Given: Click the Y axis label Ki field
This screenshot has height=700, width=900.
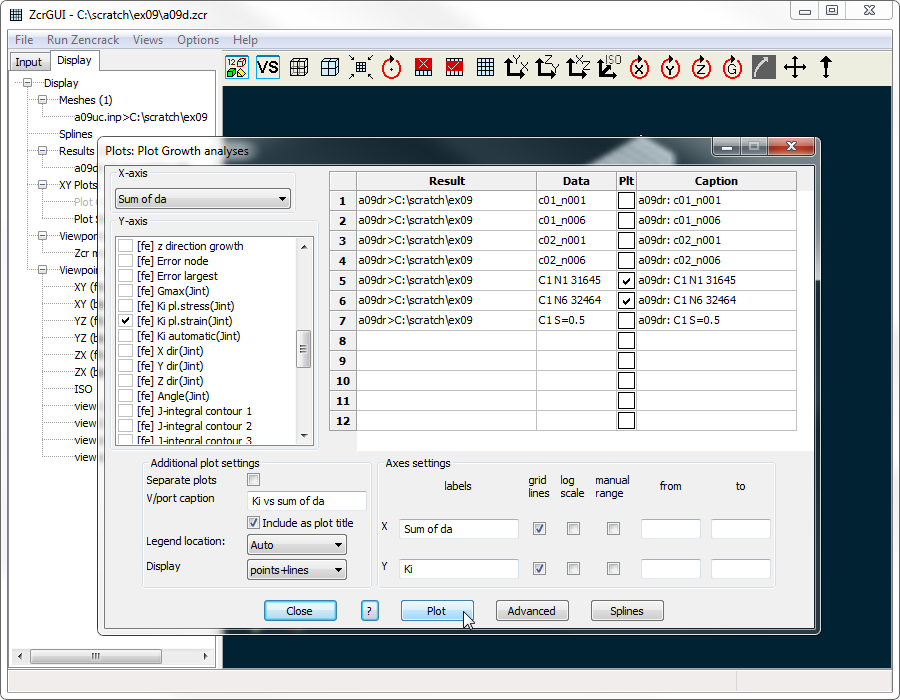Looking at the screenshot, I should 459,569.
